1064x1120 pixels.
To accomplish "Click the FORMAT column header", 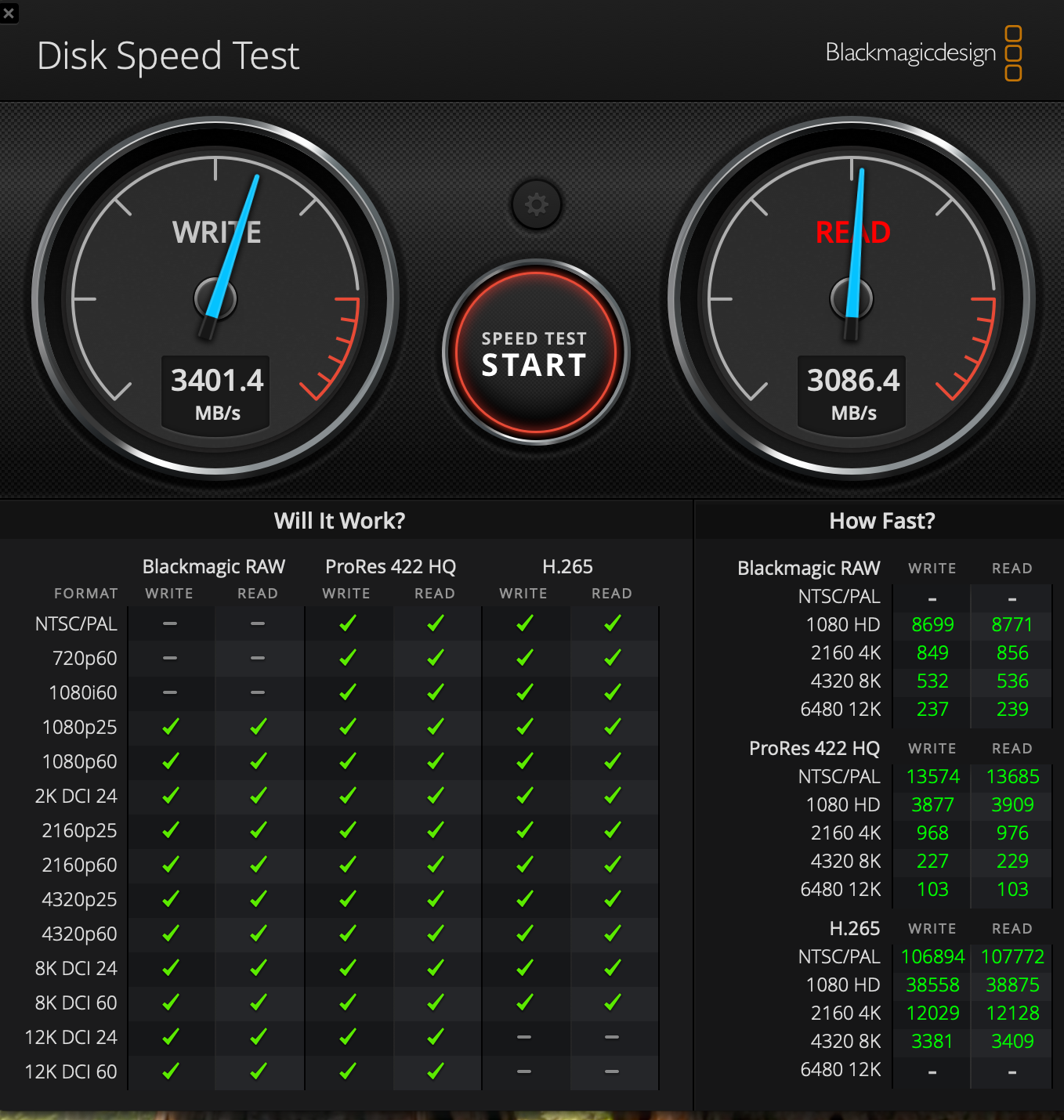I will [x=86, y=594].
